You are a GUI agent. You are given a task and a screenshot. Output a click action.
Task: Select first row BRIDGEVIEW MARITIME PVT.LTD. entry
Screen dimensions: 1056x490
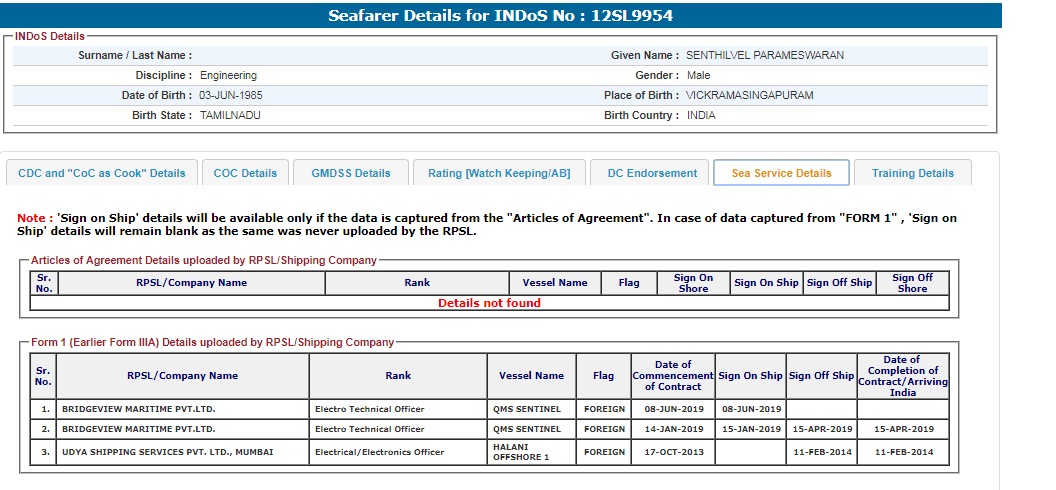[139, 409]
